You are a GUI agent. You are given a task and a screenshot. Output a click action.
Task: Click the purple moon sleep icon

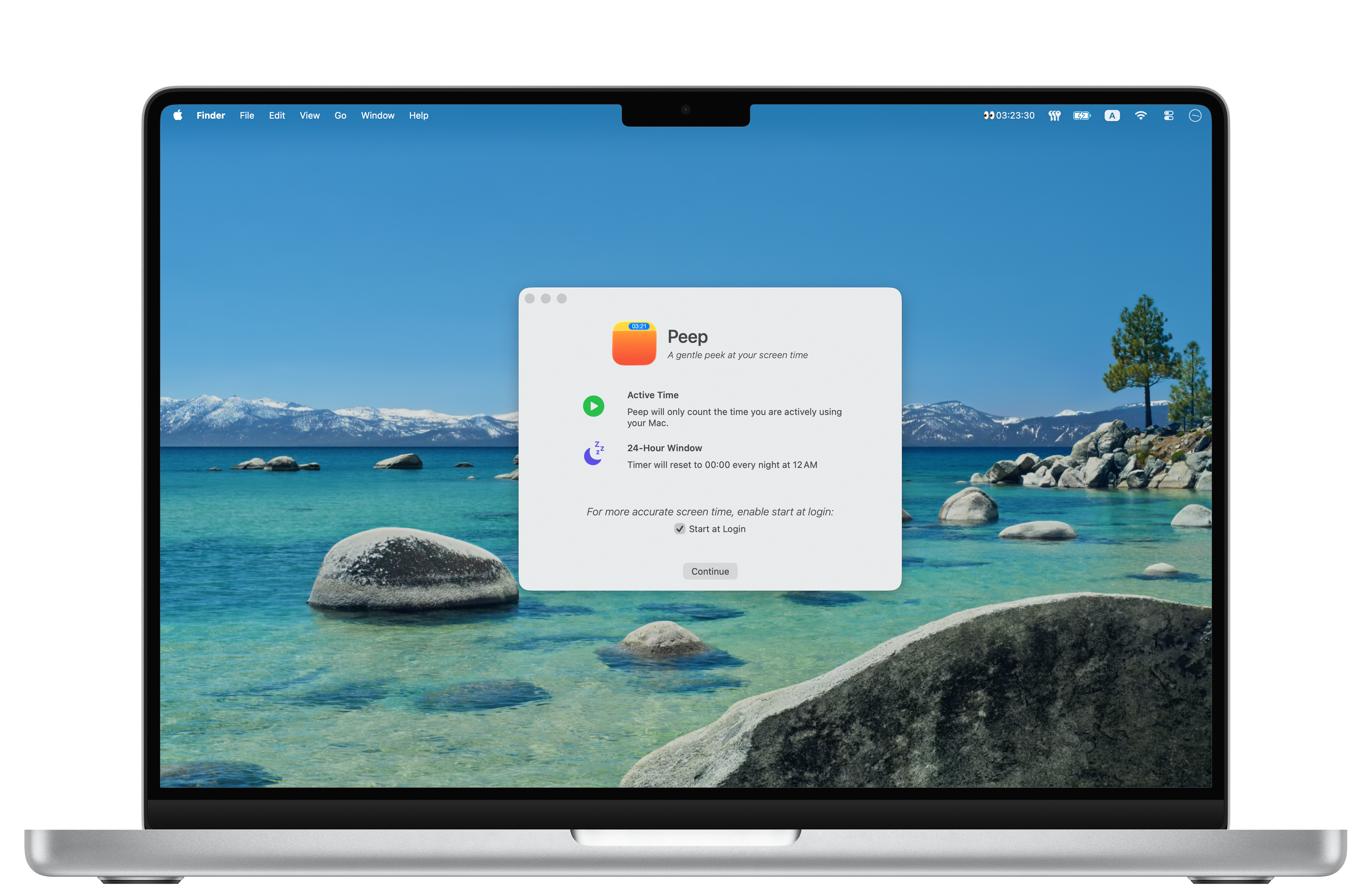coord(593,454)
